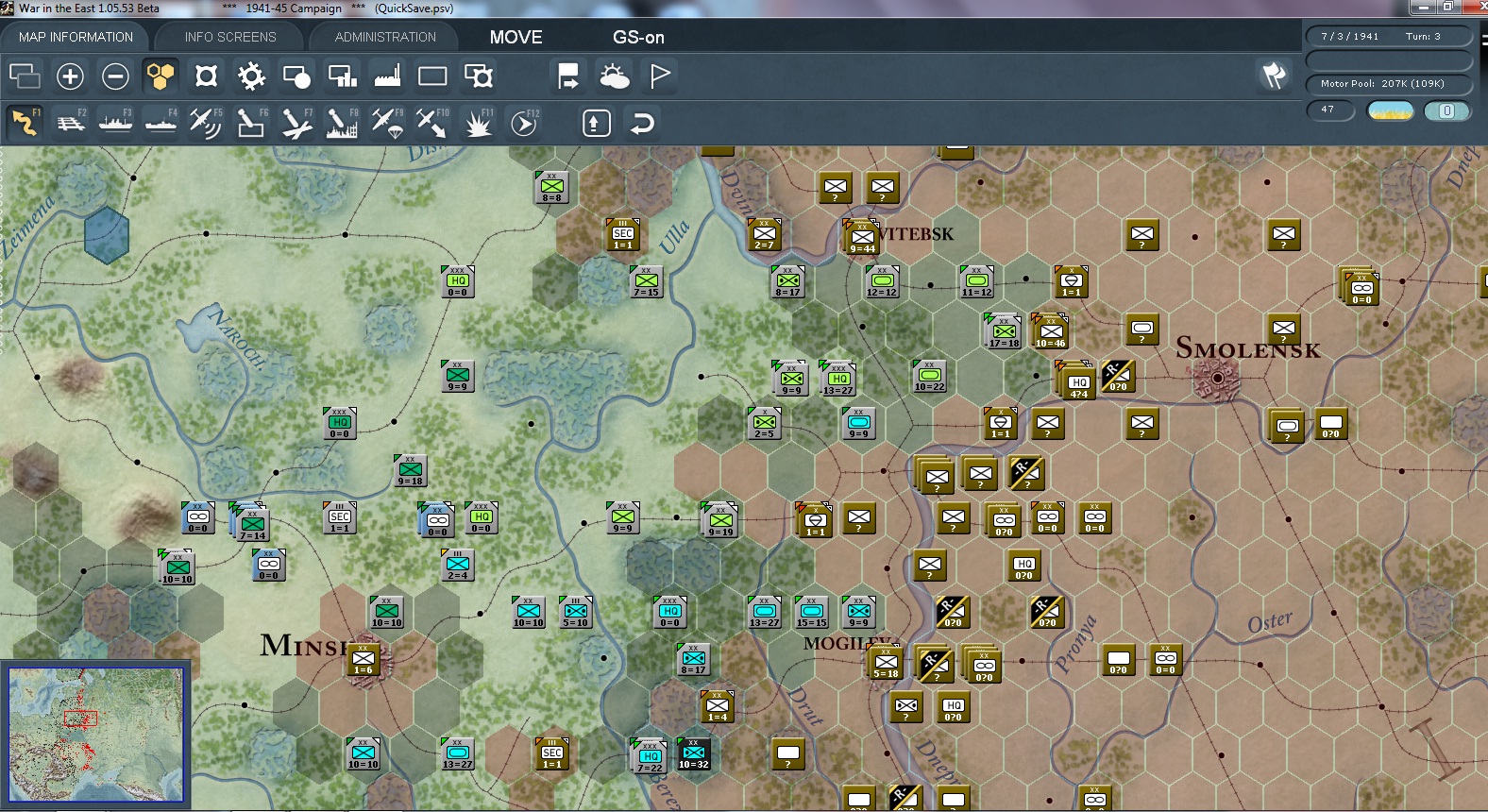Select the 1=4 Soviet unit
Image resolution: width=1488 pixels, height=812 pixels.
tap(718, 707)
